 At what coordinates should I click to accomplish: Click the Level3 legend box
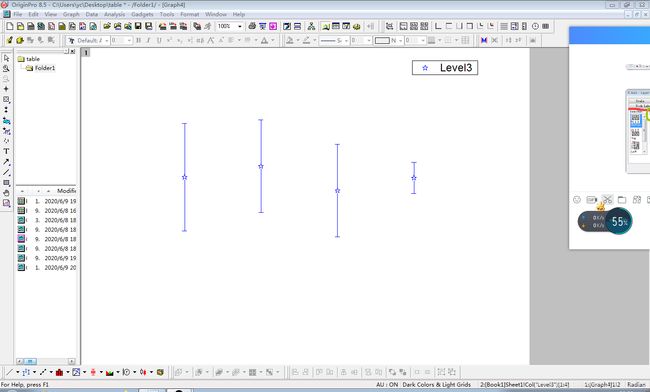pyautogui.click(x=445, y=68)
